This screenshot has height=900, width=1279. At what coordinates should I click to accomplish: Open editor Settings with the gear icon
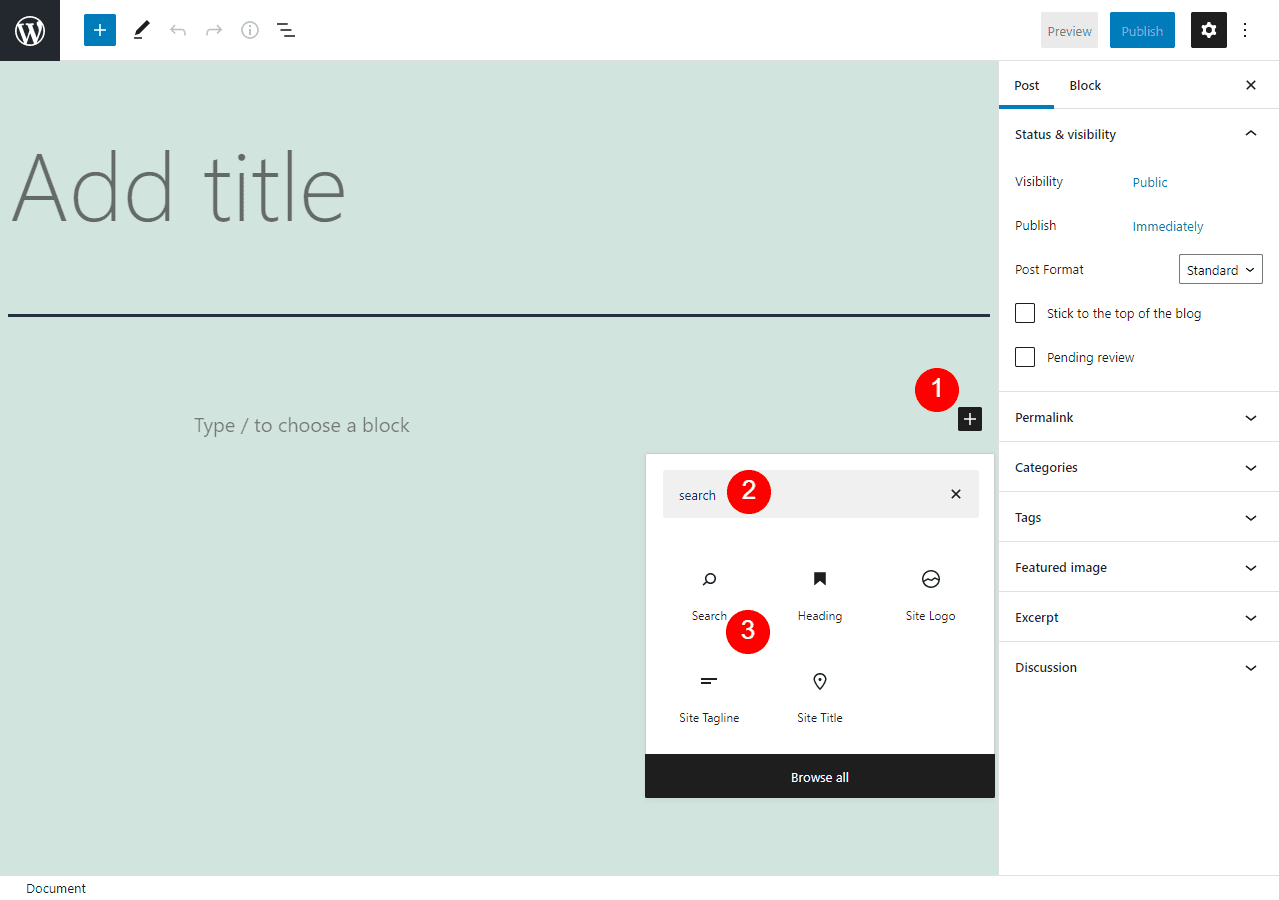point(1208,30)
